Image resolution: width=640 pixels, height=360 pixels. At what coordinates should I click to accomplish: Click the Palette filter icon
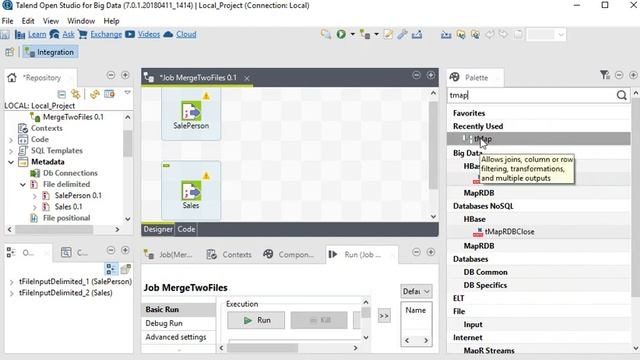[604, 75]
